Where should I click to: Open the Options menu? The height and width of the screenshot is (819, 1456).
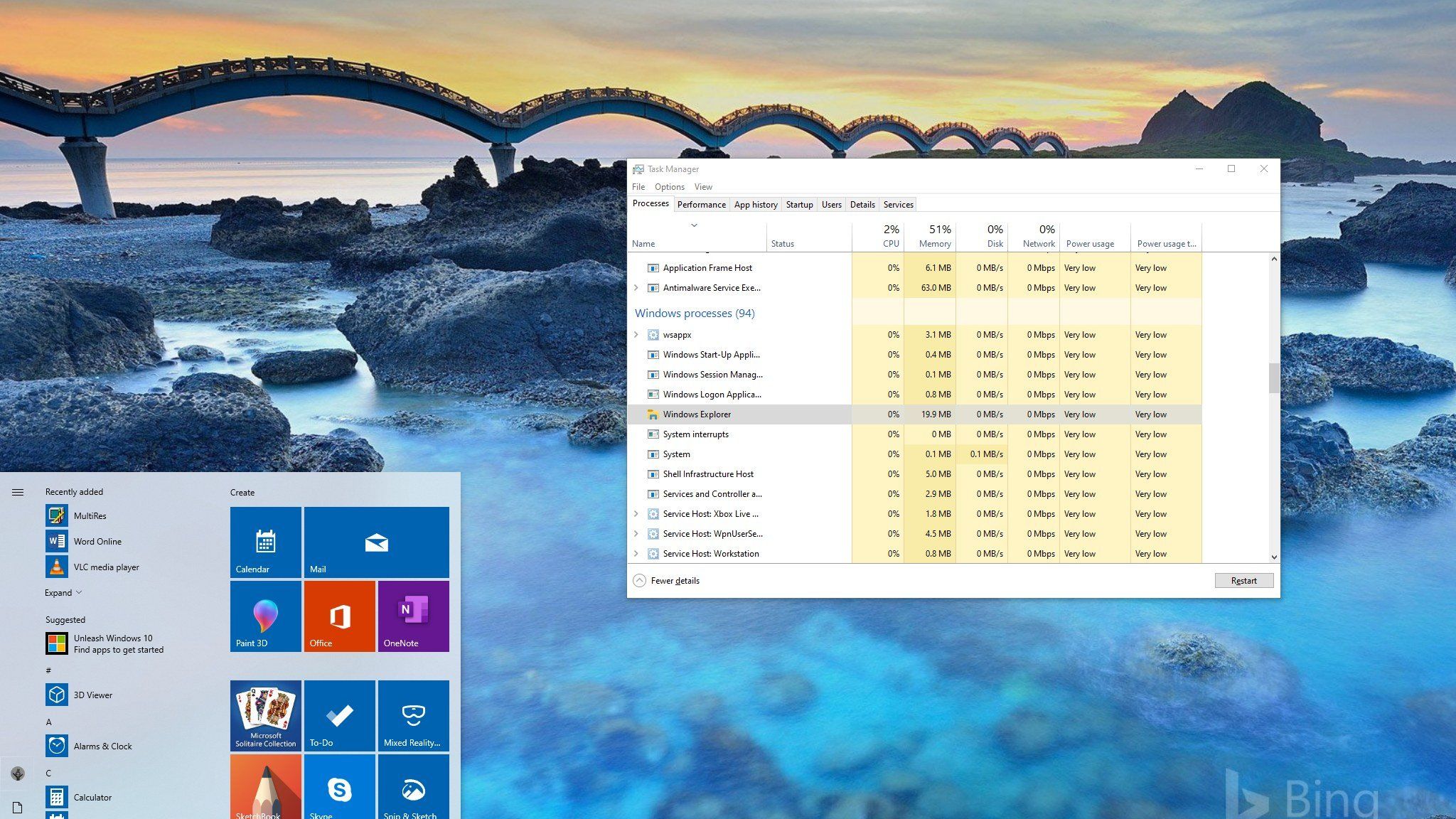pyautogui.click(x=669, y=187)
